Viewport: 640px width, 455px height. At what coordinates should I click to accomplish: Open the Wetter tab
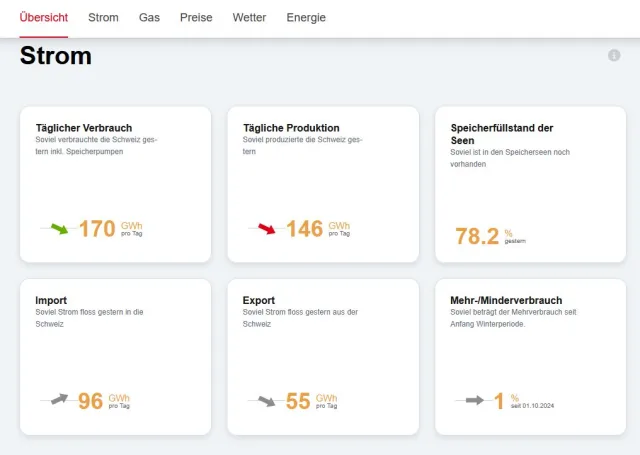click(x=249, y=18)
